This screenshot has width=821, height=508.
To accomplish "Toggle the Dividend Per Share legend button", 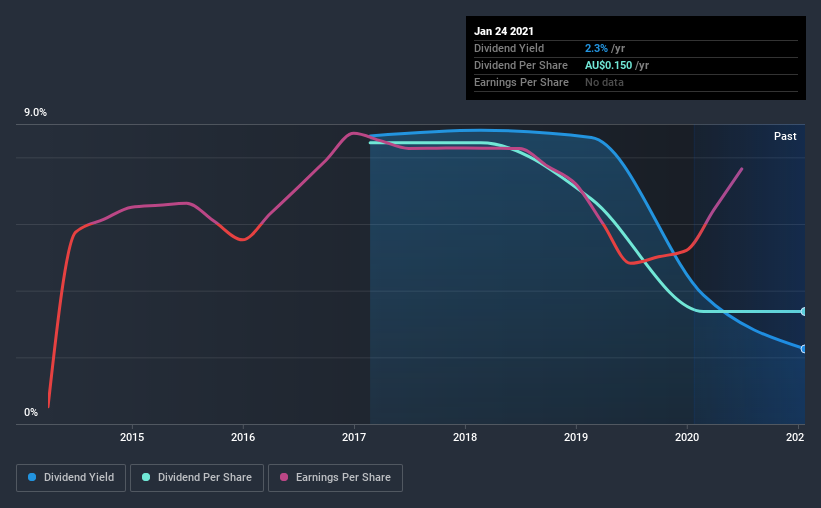I will (197, 478).
